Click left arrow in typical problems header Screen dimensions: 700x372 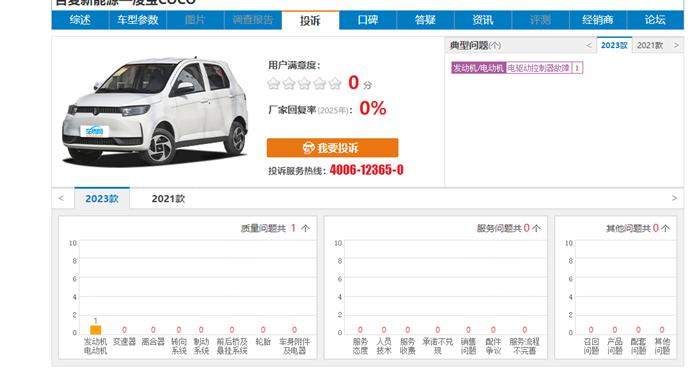tap(589, 46)
